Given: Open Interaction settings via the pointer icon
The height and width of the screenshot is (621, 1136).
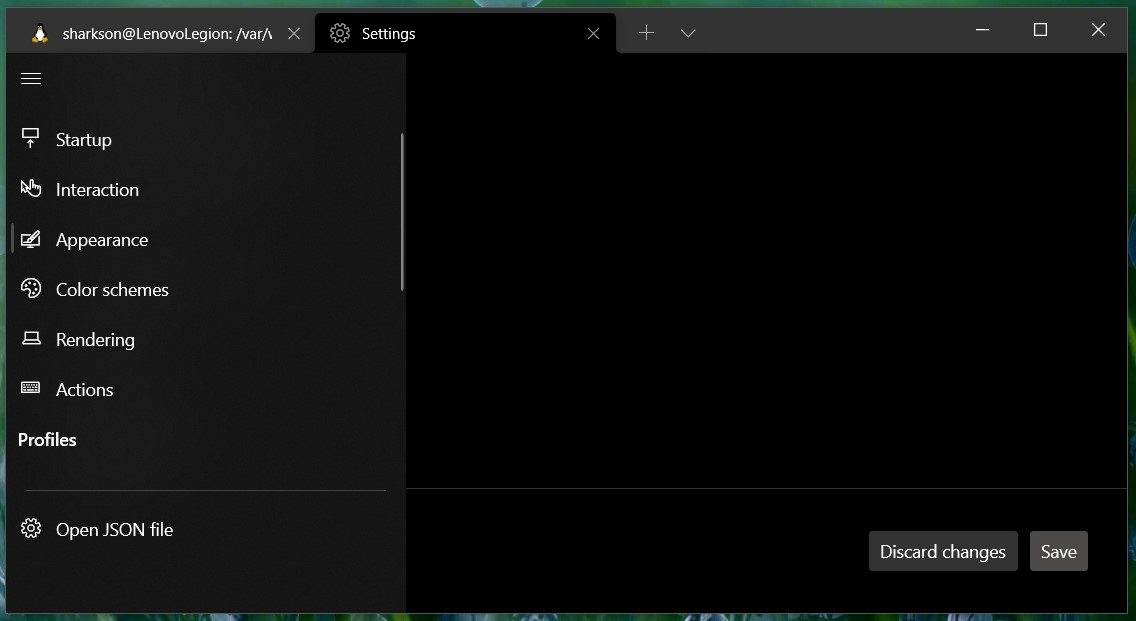Looking at the screenshot, I should click(x=31, y=189).
